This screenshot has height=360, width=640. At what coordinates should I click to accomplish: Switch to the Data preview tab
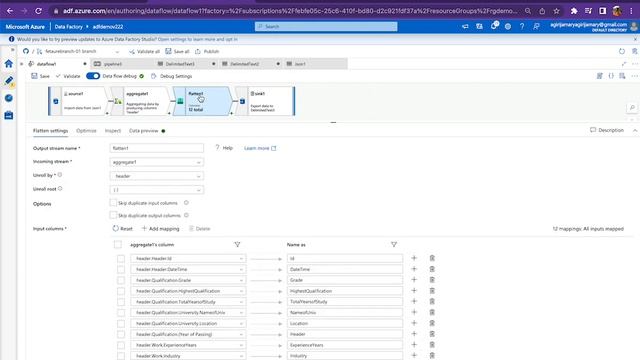[144, 131]
